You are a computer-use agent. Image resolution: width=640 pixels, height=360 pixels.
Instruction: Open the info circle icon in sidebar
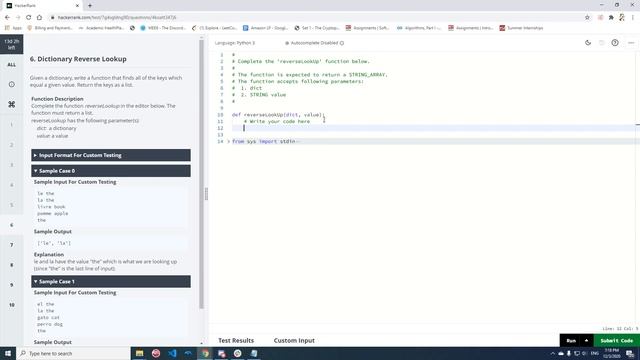pos(11,84)
